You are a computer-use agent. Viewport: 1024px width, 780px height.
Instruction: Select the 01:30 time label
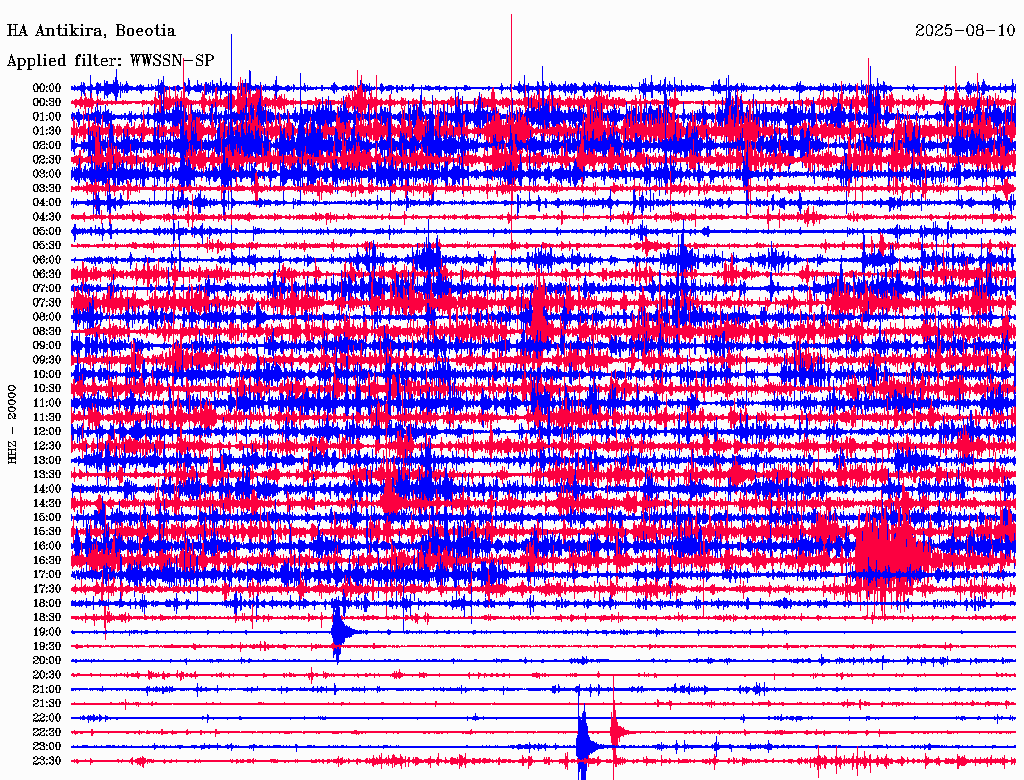point(46,131)
